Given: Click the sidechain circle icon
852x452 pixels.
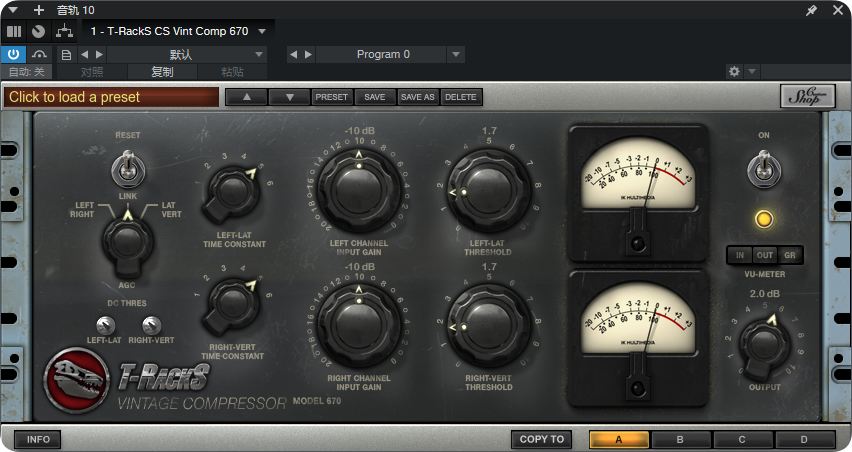Looking at the screenshot, I should (x=38, y=32).
